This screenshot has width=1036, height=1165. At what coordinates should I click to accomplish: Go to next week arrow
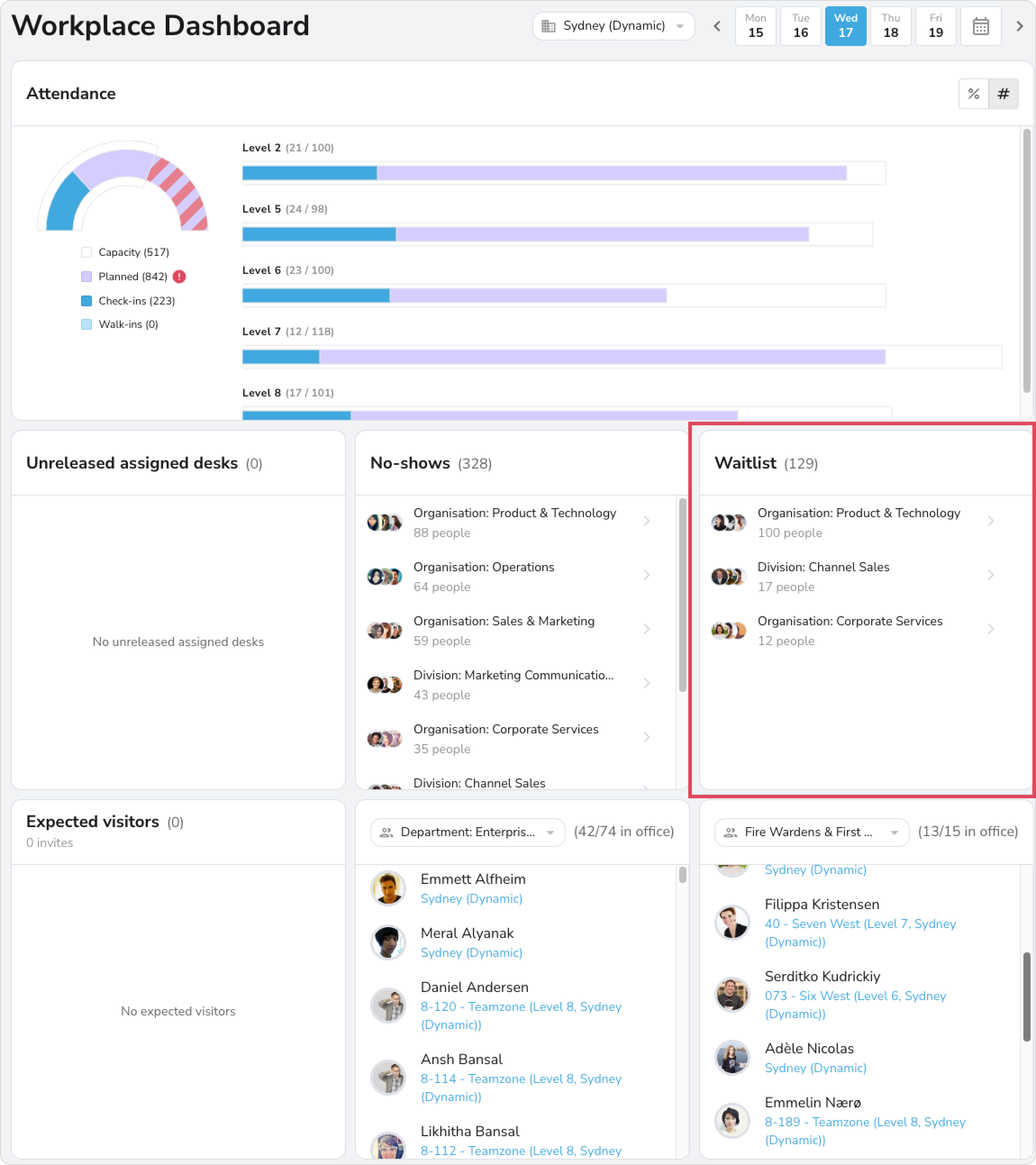pyautogui.click(x=1019, y=26)
